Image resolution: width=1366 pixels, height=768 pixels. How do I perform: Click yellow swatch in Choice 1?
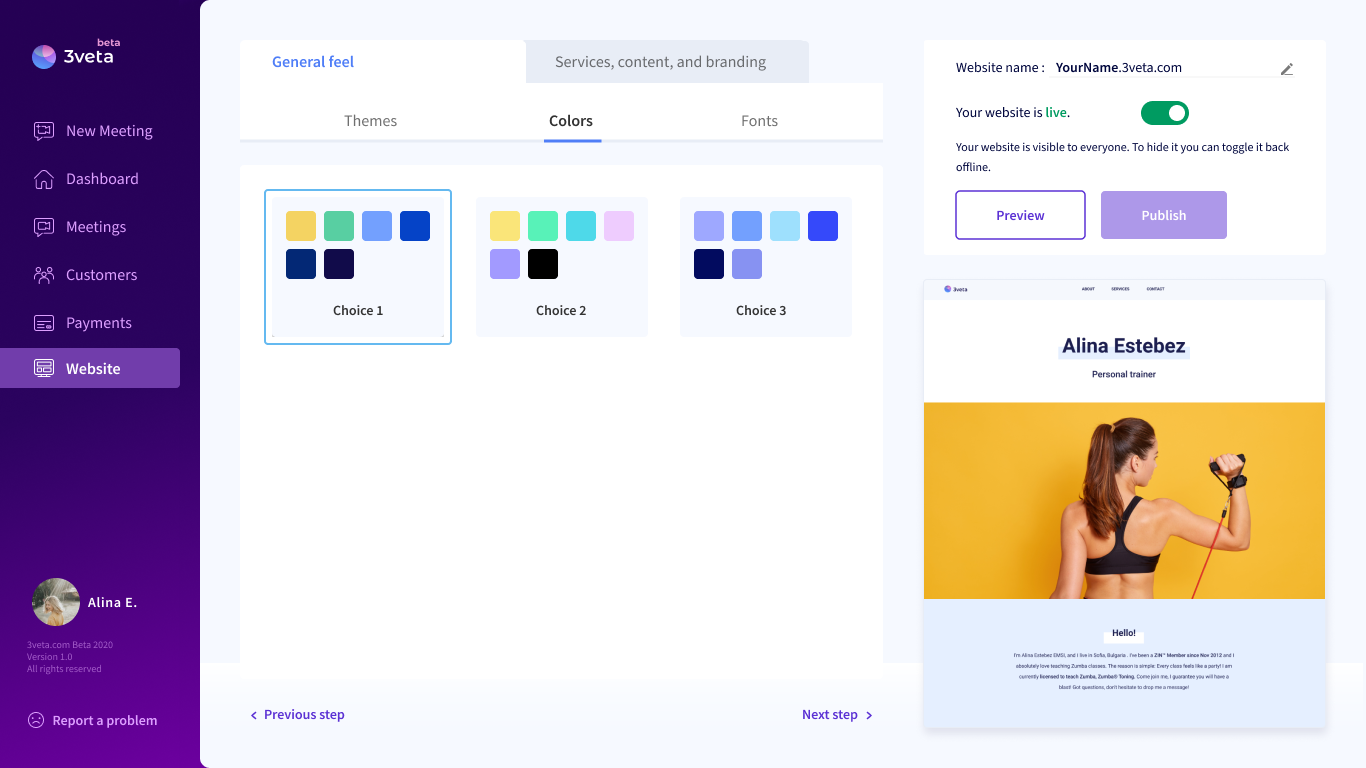pos(301,226)
